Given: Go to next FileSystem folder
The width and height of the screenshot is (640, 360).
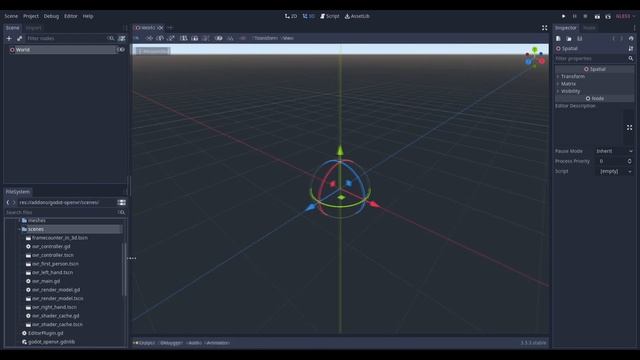Looking at the screenshot, I should click(14, 202).
